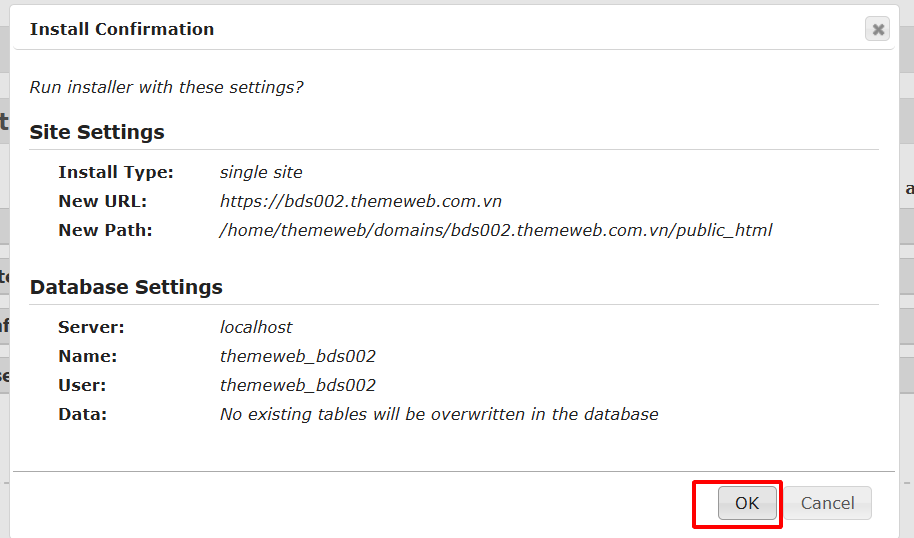Screen dimensions: 914x538
Task: Click the Server label
Action: point(89,327)
